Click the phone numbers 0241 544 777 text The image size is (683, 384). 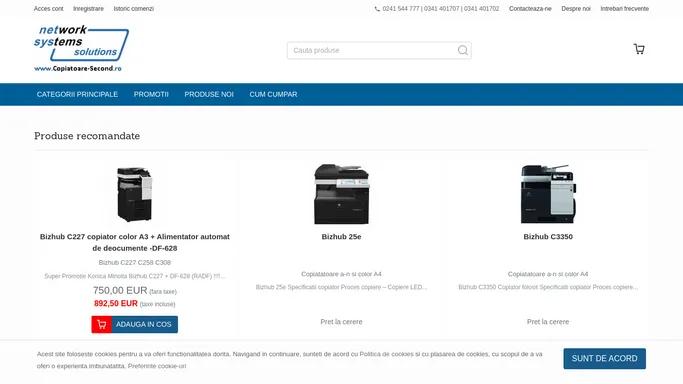(441, 9)
